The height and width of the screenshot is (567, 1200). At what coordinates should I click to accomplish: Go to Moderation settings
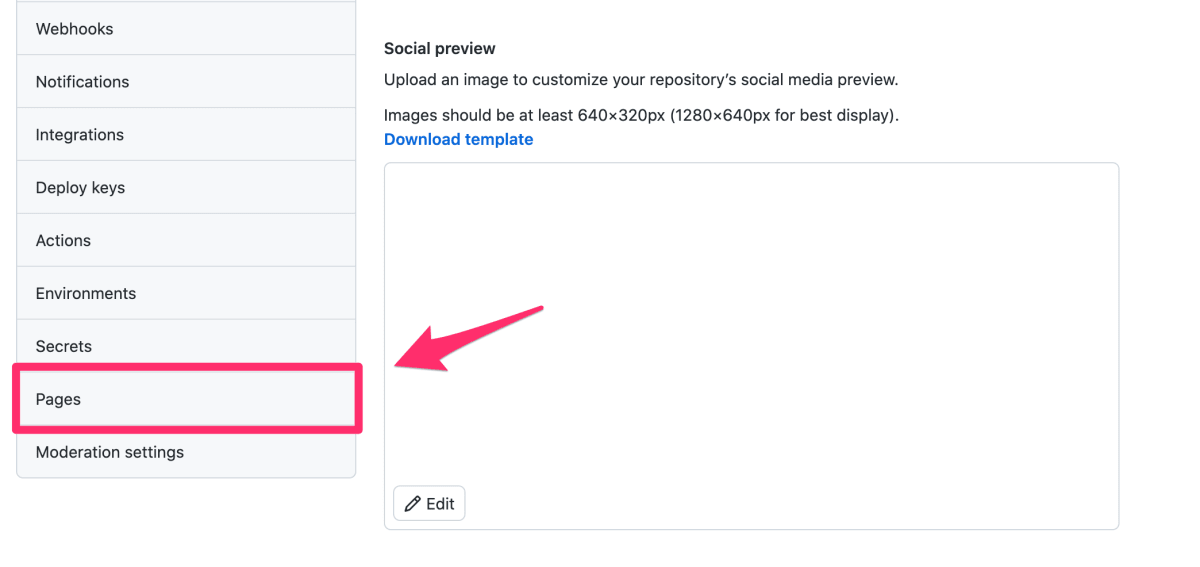tap(186, 452)
